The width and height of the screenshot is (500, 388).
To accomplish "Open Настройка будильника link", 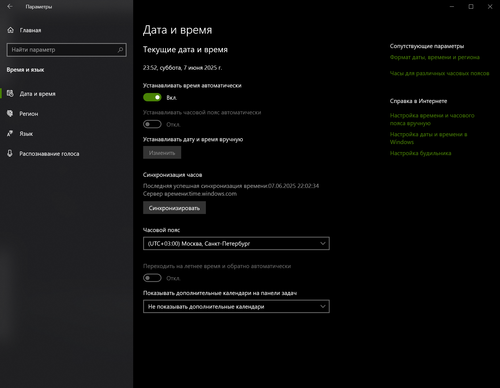I will click(420, 153).
